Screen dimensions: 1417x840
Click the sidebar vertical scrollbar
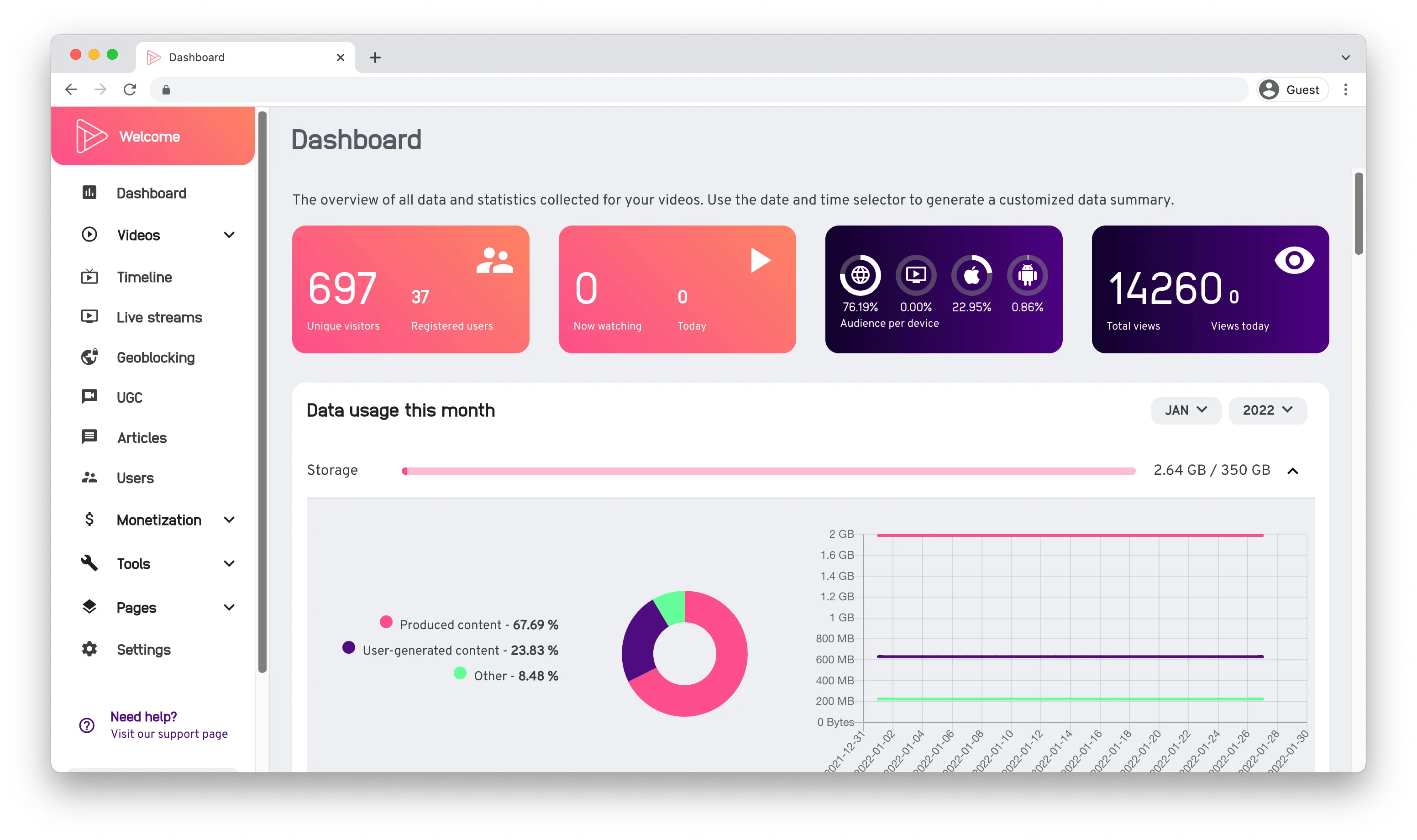(x=262, y=392)
